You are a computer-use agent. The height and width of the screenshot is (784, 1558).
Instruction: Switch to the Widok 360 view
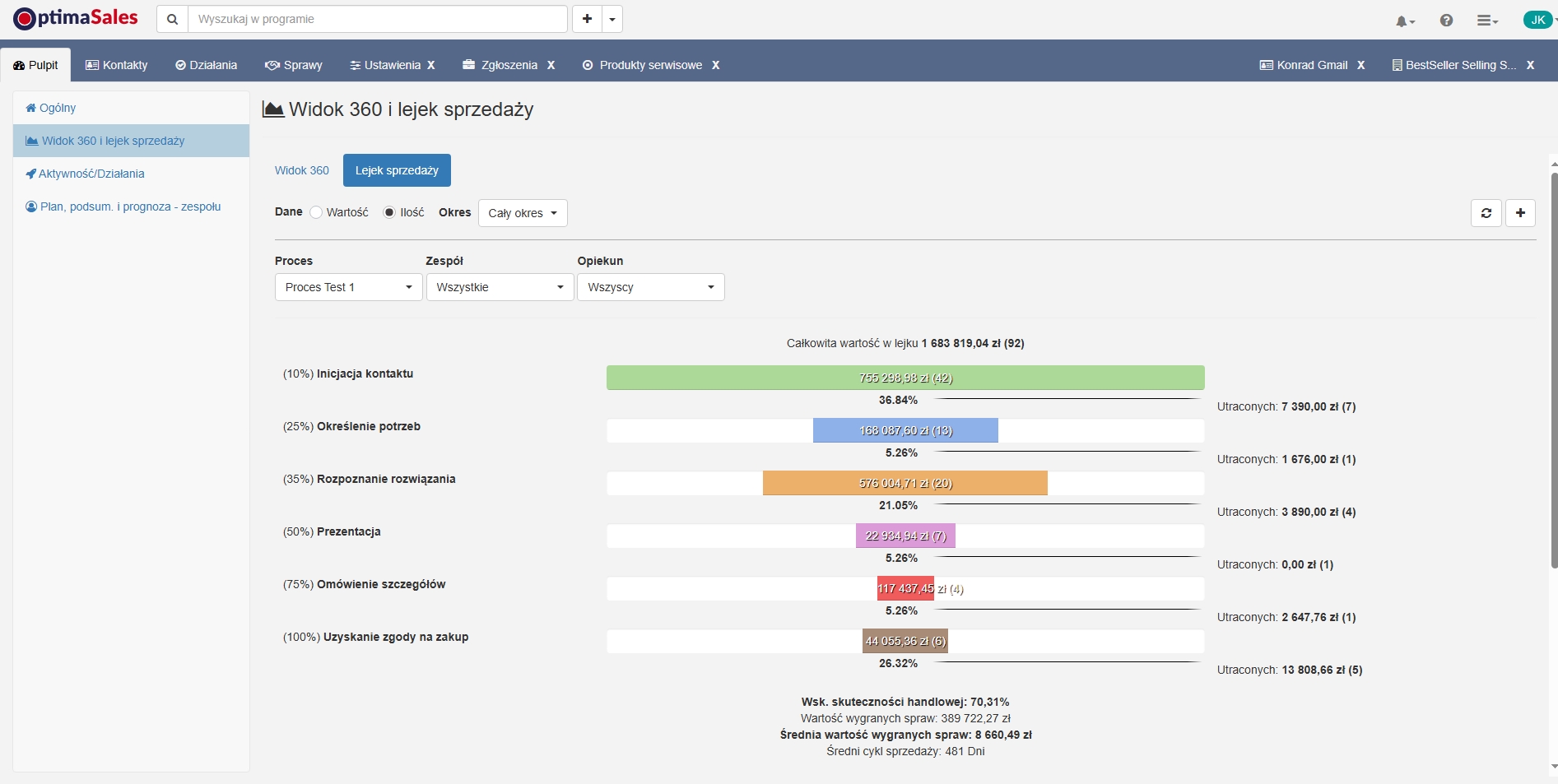(x=302, y=170)
